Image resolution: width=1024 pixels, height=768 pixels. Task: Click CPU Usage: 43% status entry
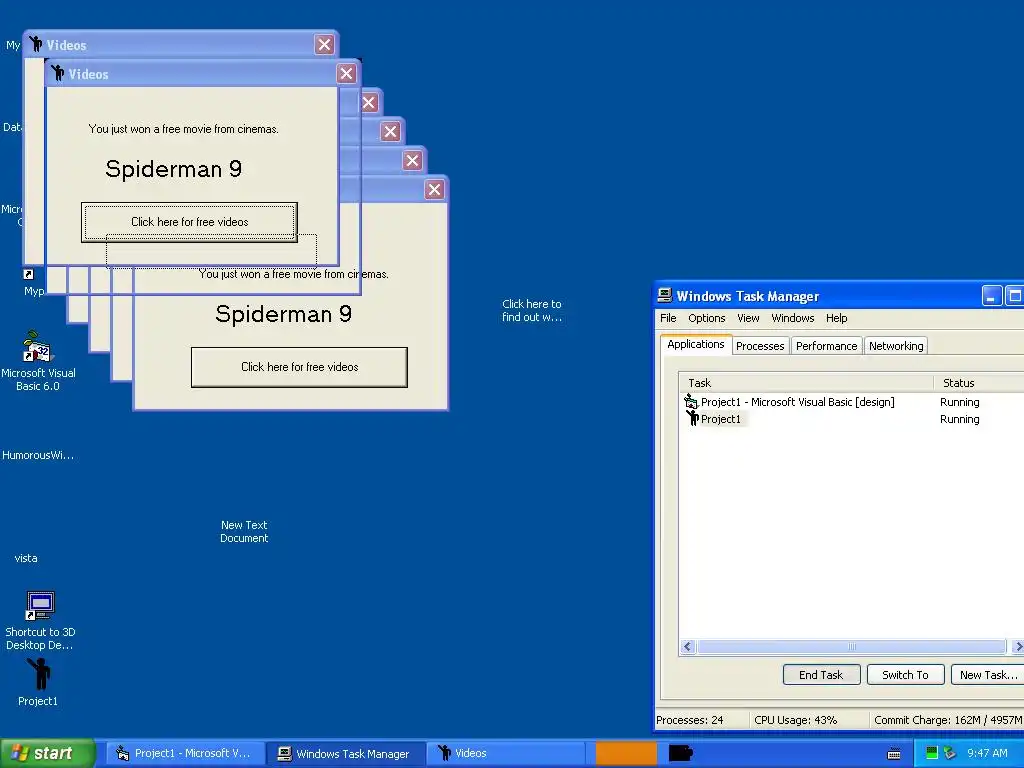[795, 720]
